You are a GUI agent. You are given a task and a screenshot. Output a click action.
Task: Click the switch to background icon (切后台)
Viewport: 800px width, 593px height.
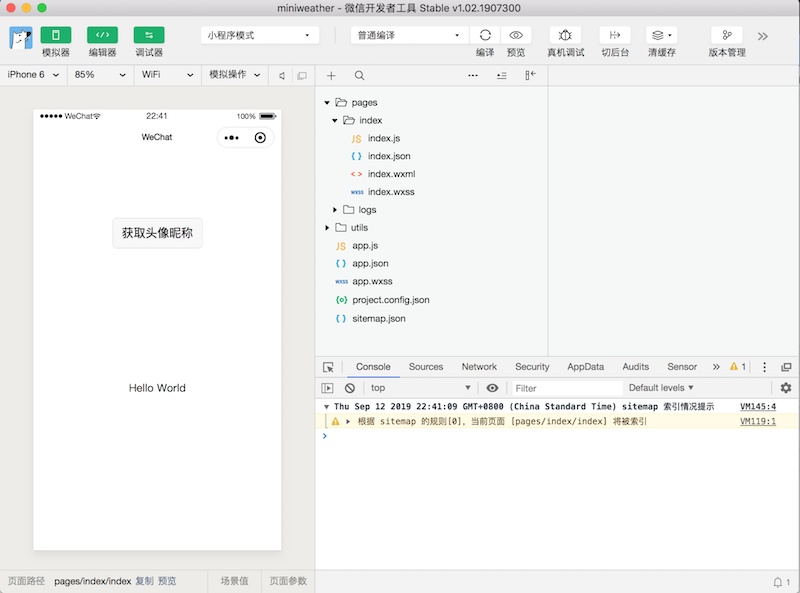click(x=615, y=35)
